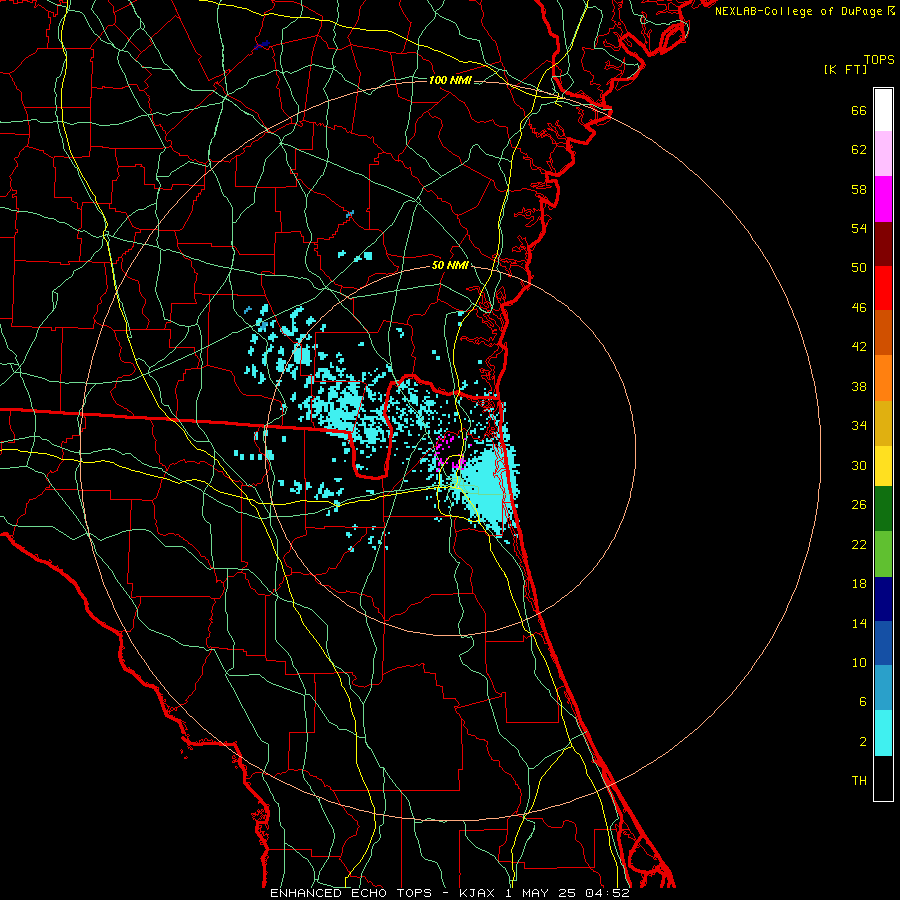Click the black TH threshold legend segment
The image size is (900, 900).
(x=883, y=778)
